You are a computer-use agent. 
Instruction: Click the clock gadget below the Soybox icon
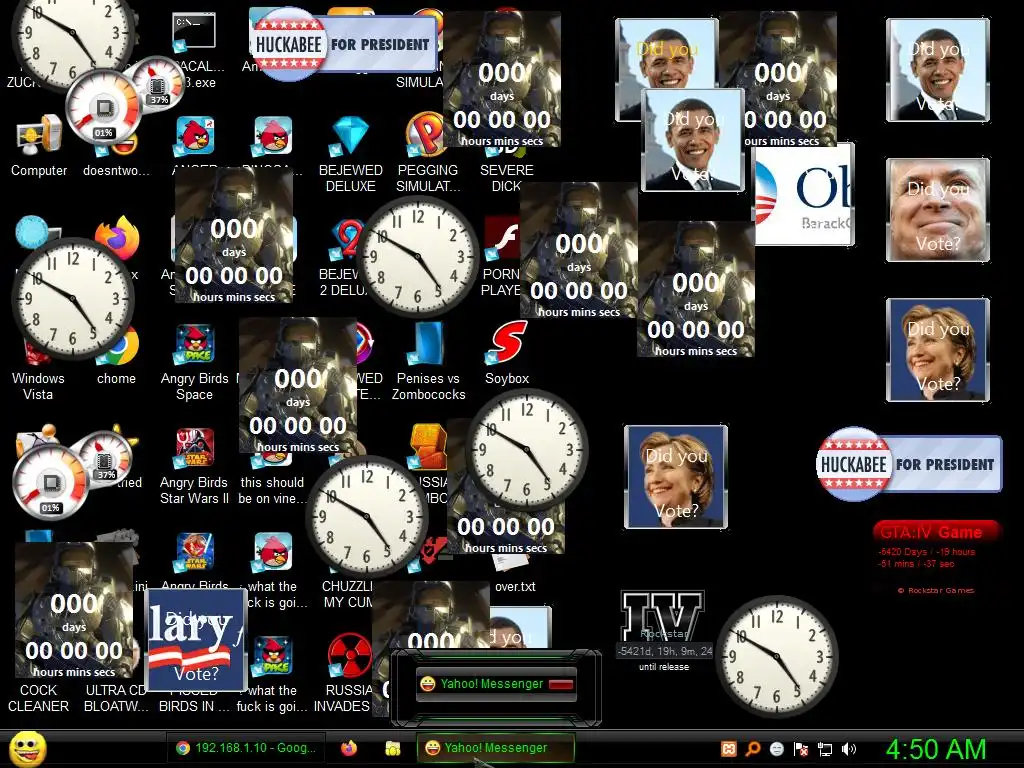pyautogui.click(x=528, y=450)
